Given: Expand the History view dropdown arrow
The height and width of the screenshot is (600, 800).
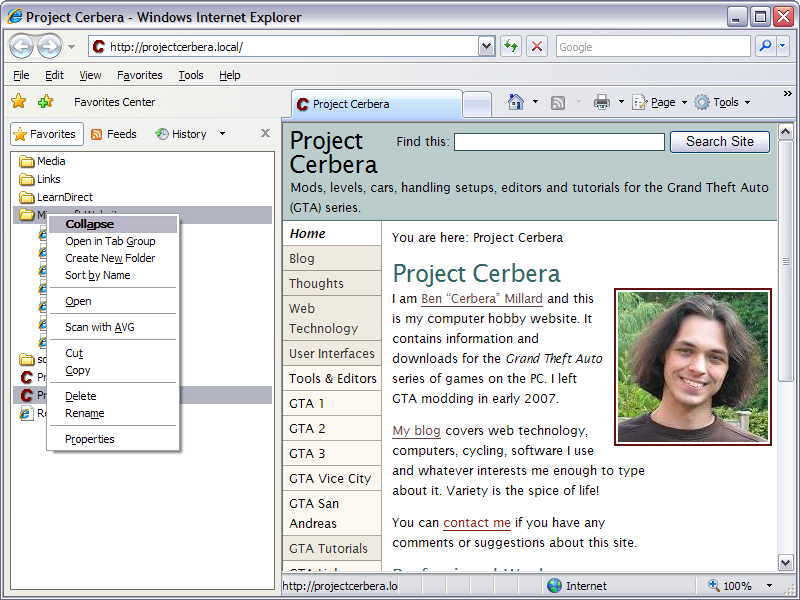Looking at the screenshot, I should [x=222, y=134].
